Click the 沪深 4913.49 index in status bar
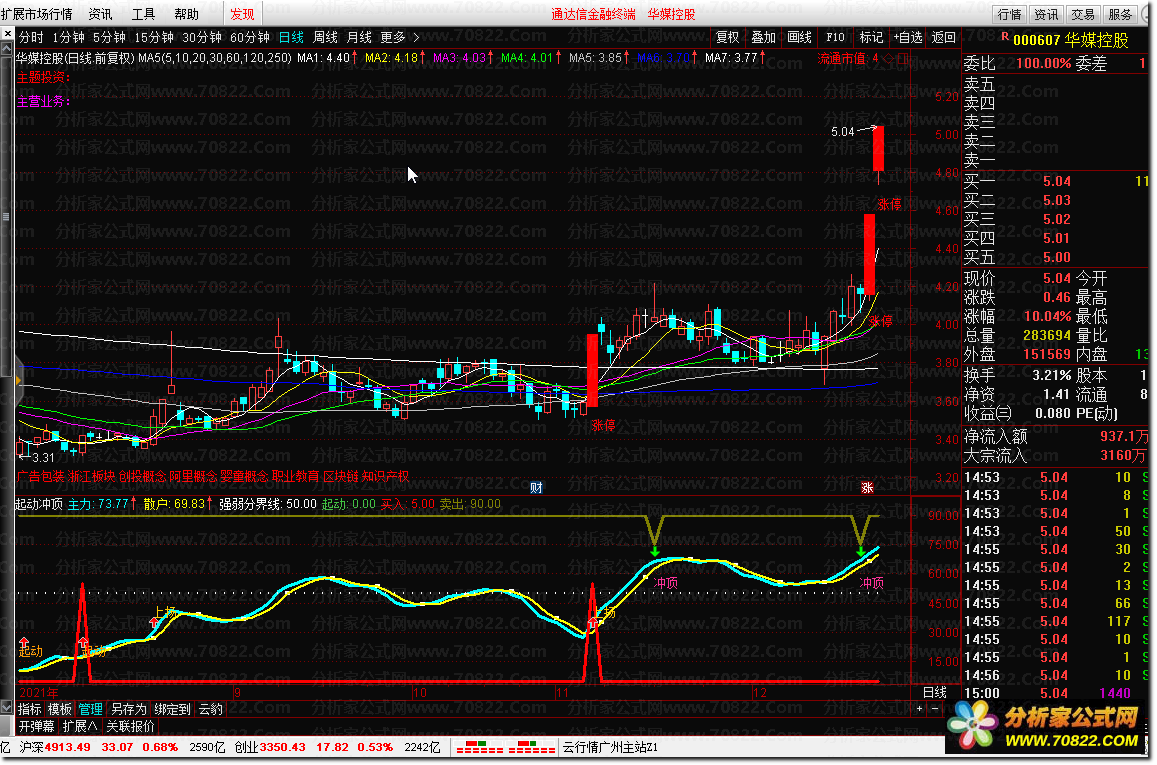The width and height of the screenshot is (1157, 765). tap(55, 747)
